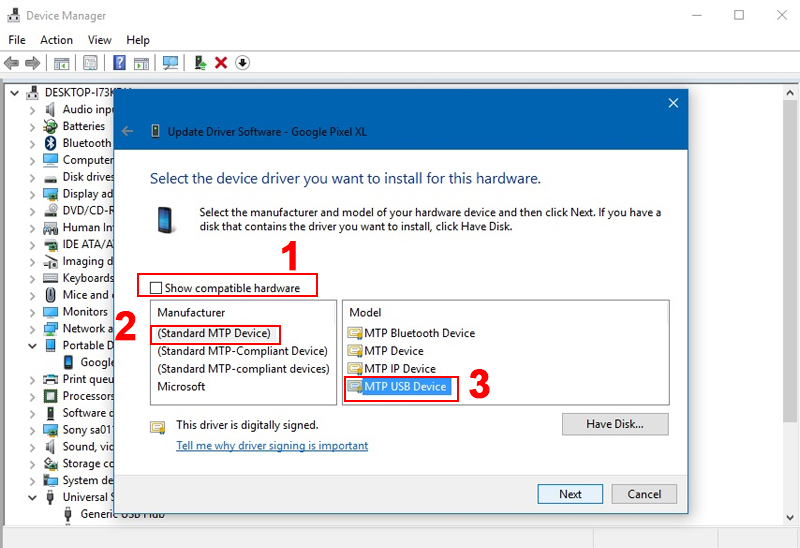This screenshot has width=800, height=548.
Task: Select (Standard MTP Device) manufacturer
Action: tap(214, 333)
